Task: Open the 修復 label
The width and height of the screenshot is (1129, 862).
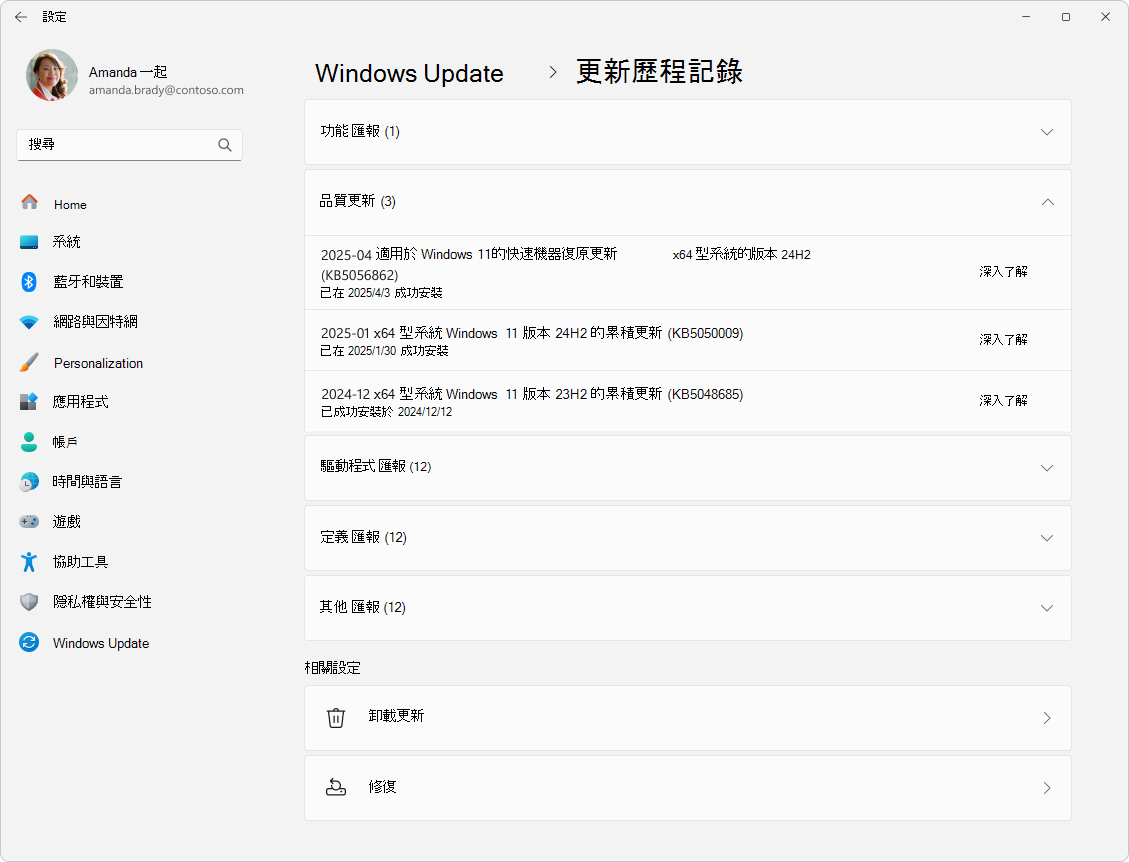Action: tap(382, 786)
